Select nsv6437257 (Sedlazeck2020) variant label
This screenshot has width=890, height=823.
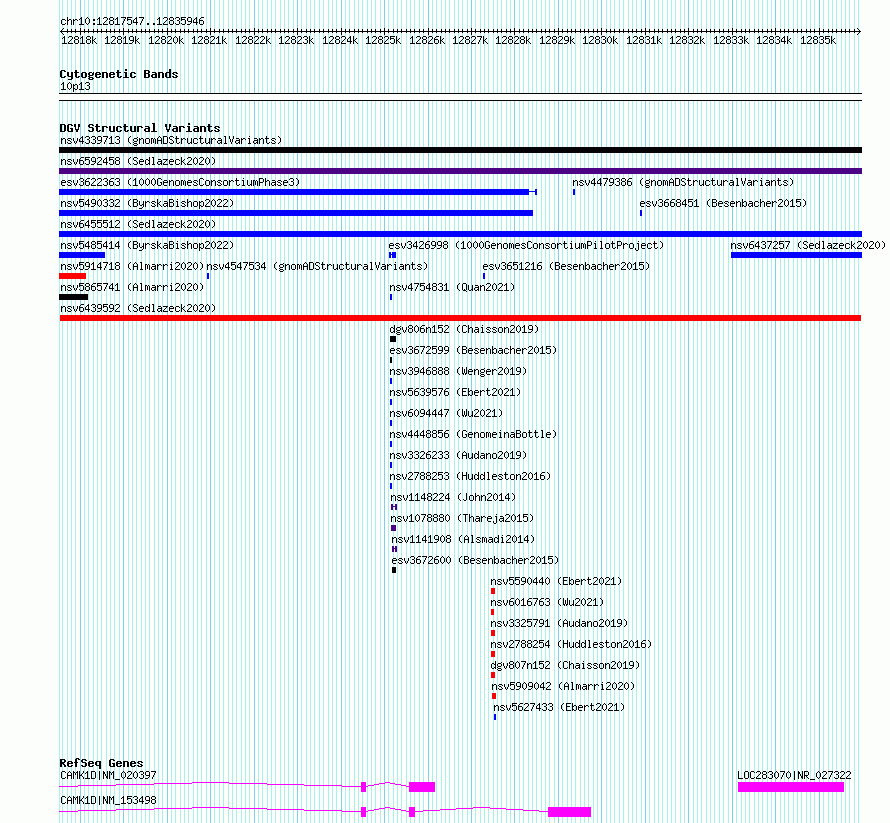point(808,245)
